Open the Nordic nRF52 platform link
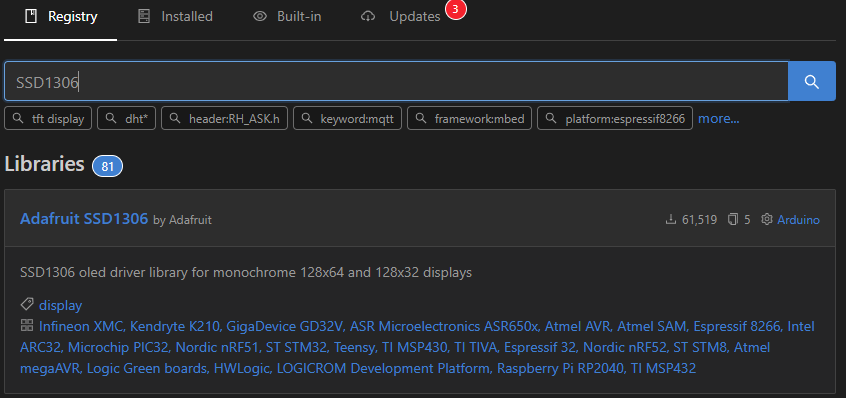Image resolution: width=846 pixels, height=398 pixels. (624, 347)
